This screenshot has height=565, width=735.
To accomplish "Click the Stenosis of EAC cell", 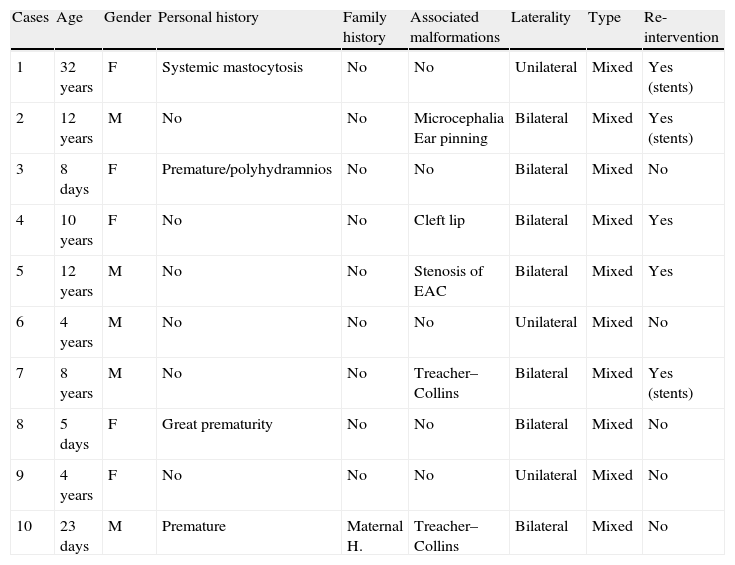I will tap(448, 281).
